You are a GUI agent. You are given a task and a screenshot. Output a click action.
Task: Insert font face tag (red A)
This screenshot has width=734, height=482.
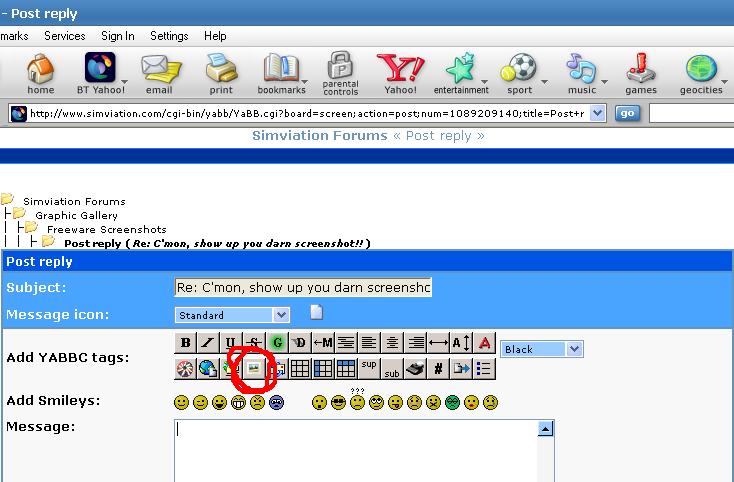click(484, 343)
